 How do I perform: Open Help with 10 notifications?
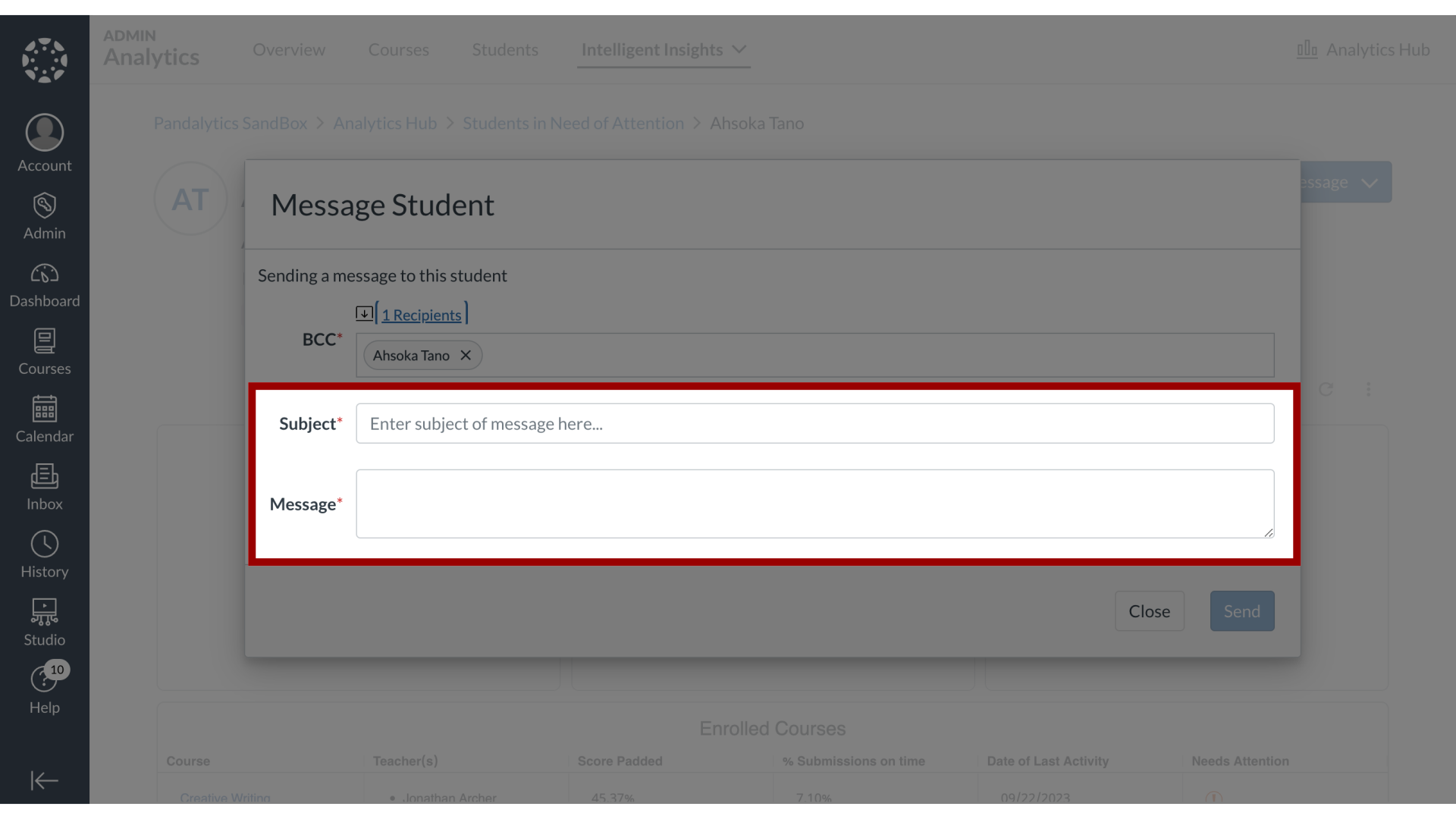click(x=45, y=689)
